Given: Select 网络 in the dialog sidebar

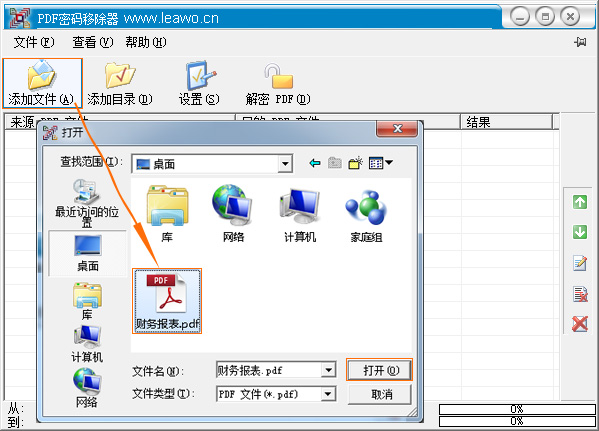Looking at the screenshot, I should 87,387.
